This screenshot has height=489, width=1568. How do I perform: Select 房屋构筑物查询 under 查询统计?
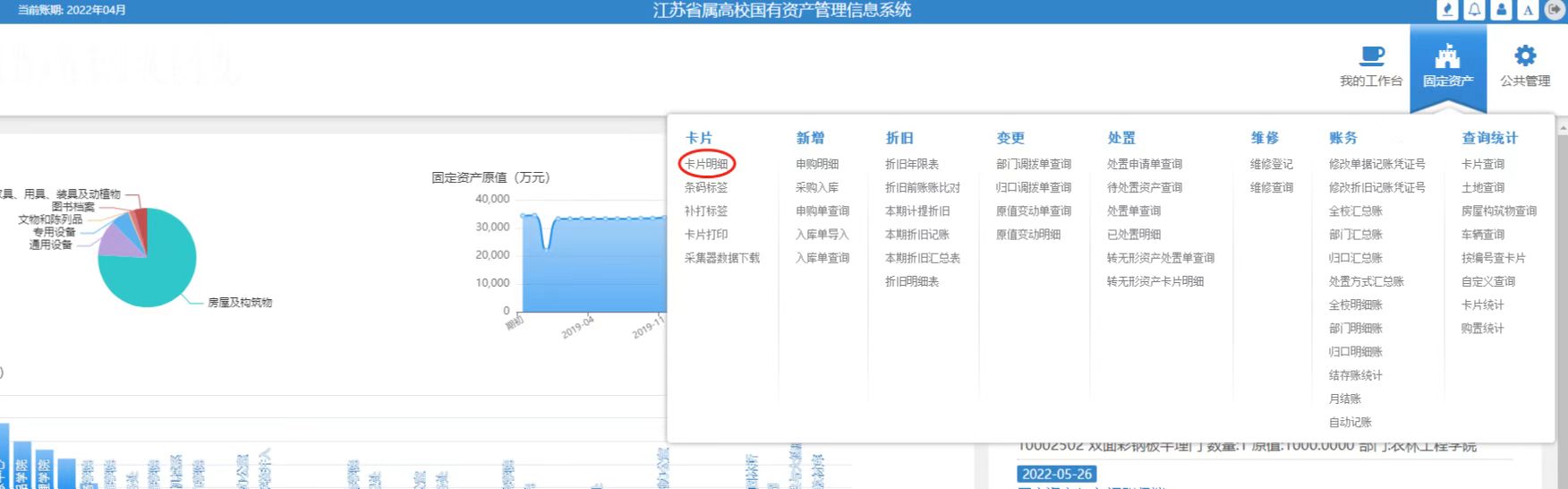pos(1498,211)
